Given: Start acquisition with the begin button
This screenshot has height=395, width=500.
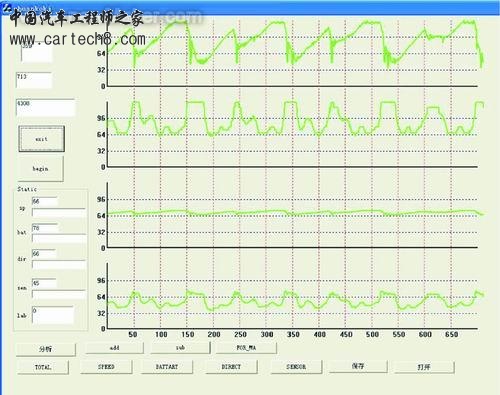Looking at the screenshot, I should coord(41,169).
